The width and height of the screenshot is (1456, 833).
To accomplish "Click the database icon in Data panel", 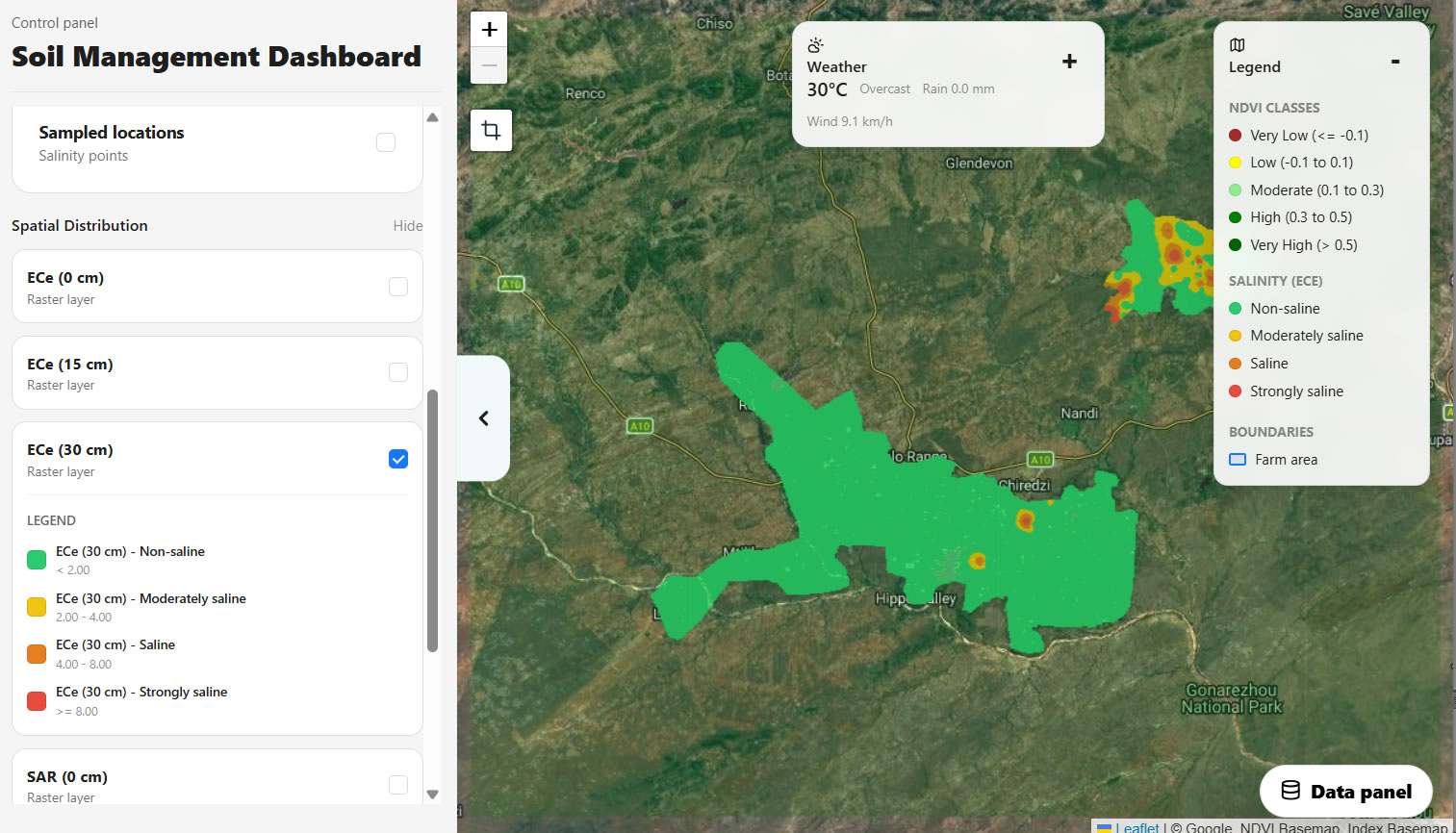I will point(1290,791).
